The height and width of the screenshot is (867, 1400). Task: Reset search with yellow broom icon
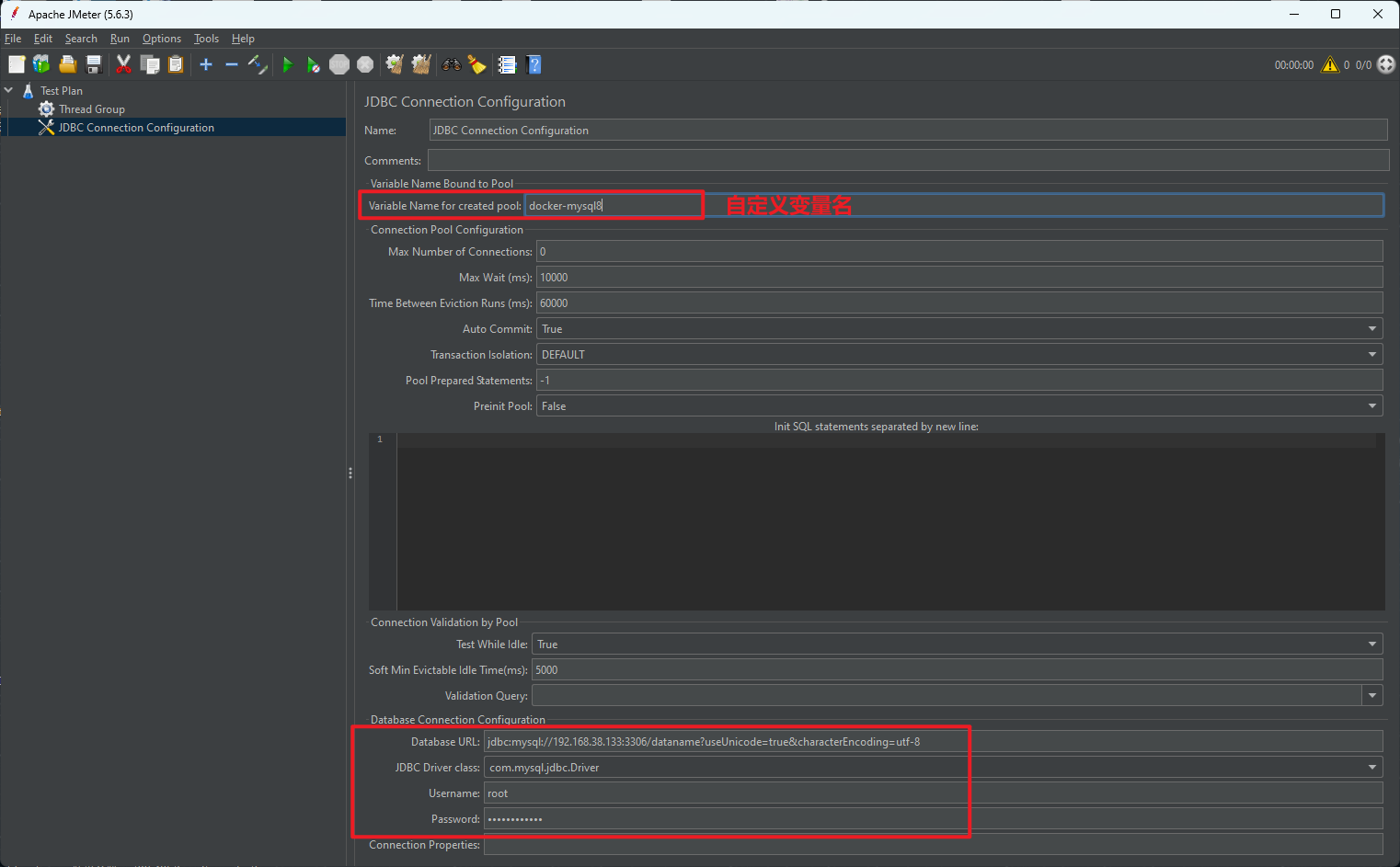click(x=476, y=64)
